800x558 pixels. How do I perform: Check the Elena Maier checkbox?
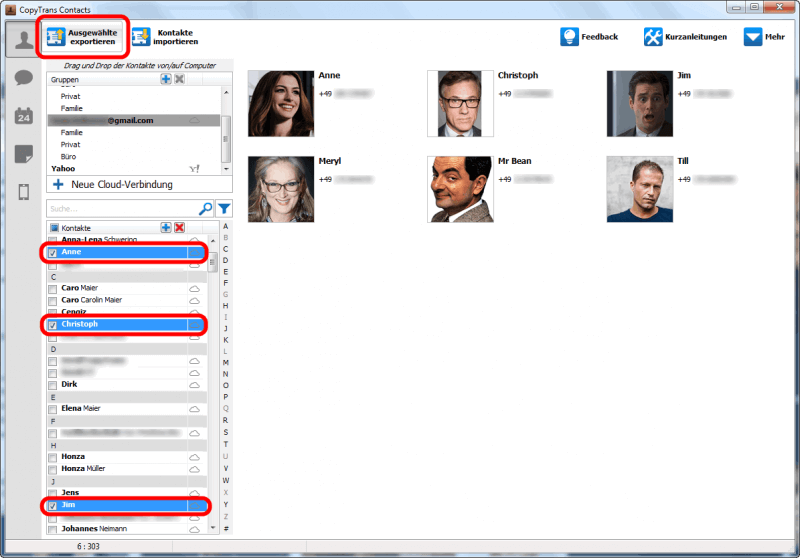point(53,409)
